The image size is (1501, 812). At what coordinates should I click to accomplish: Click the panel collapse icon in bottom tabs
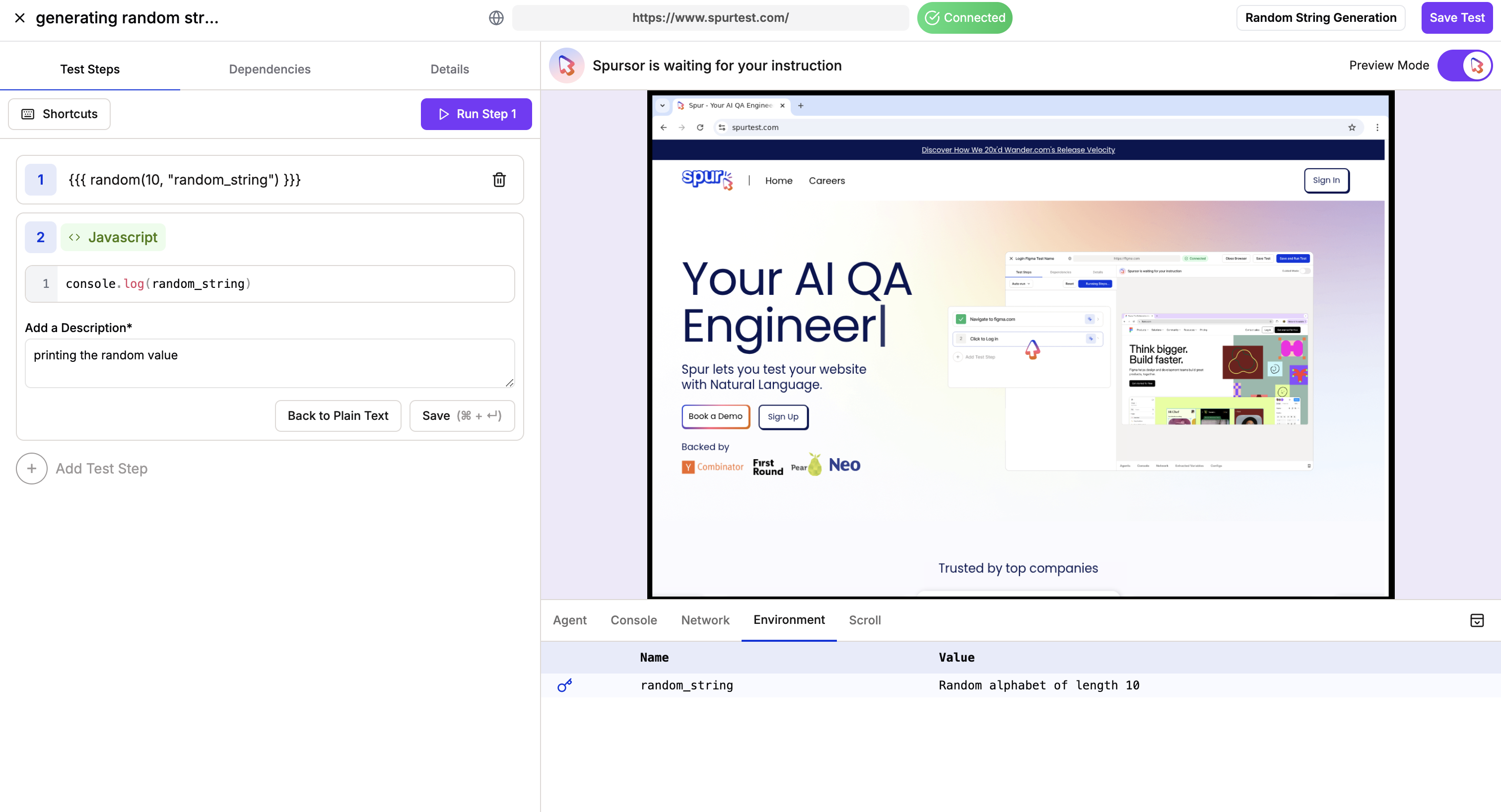coord(1477,620)
